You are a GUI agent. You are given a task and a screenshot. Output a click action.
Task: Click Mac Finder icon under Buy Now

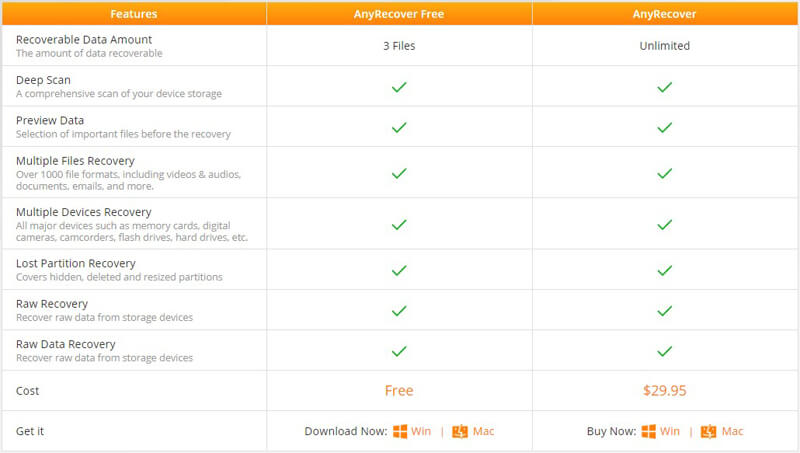[x=708, y=432]
